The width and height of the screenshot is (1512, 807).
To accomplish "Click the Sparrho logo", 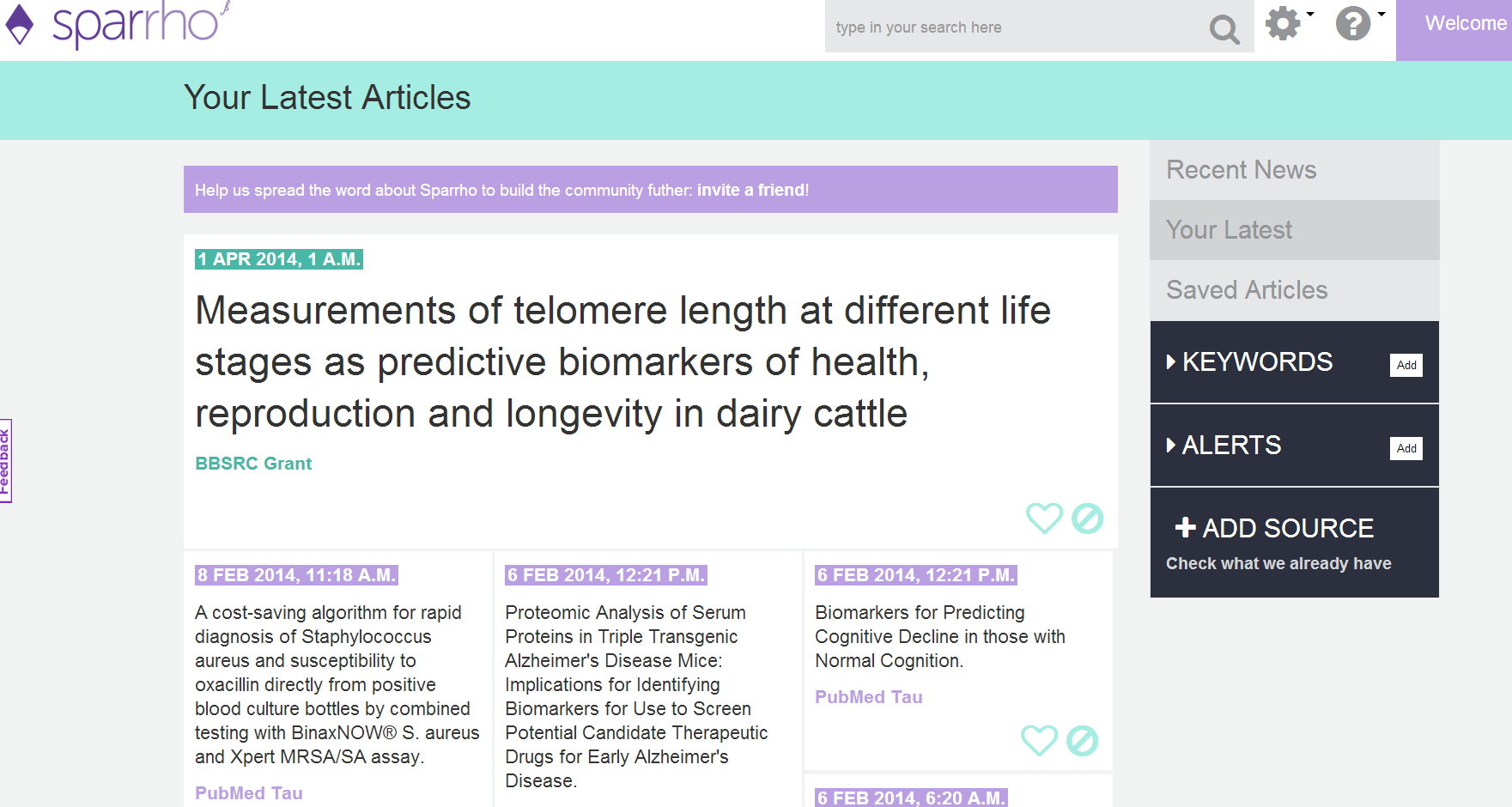I will [x=117, y=23].
